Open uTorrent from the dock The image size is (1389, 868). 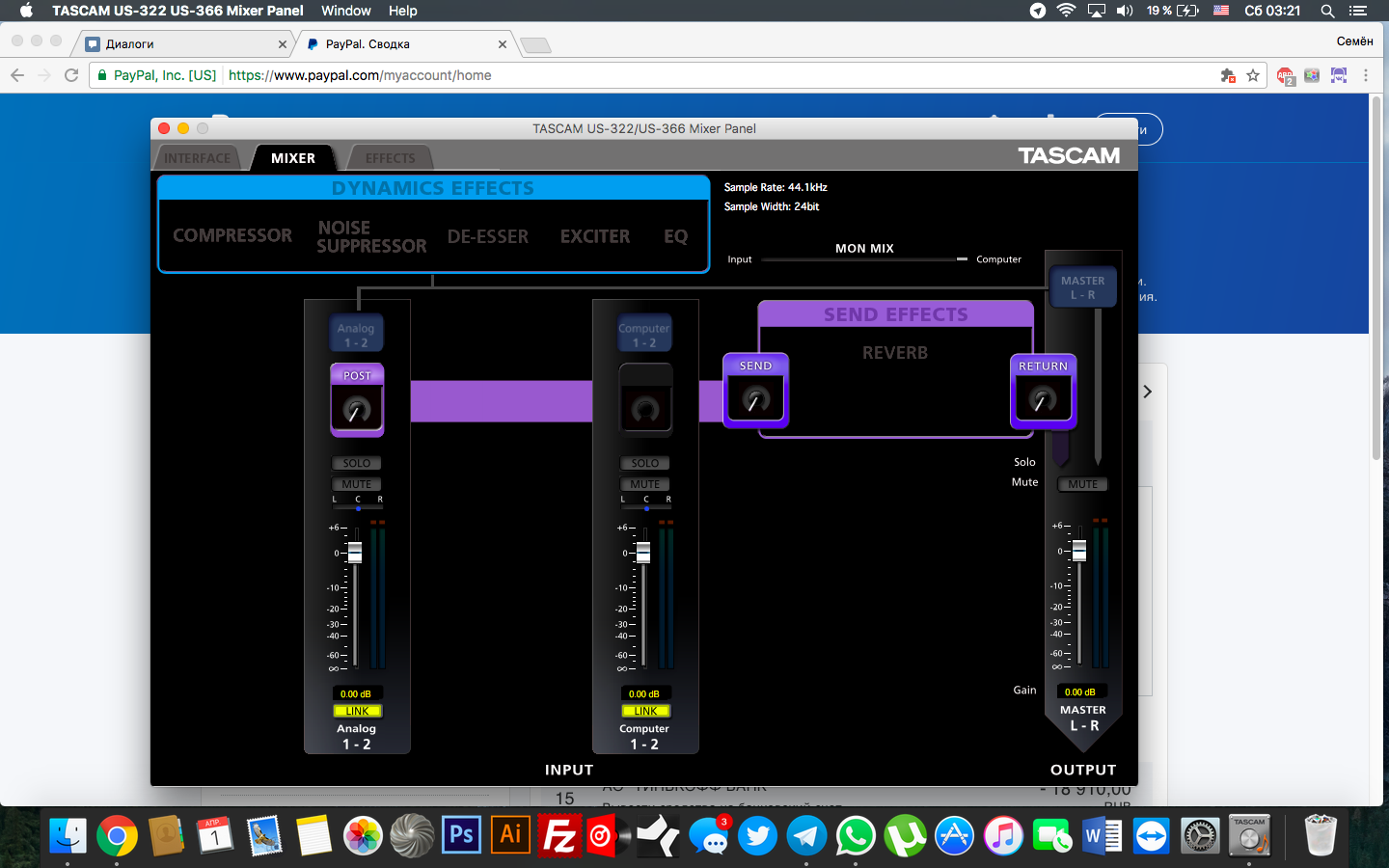(905, 835)
